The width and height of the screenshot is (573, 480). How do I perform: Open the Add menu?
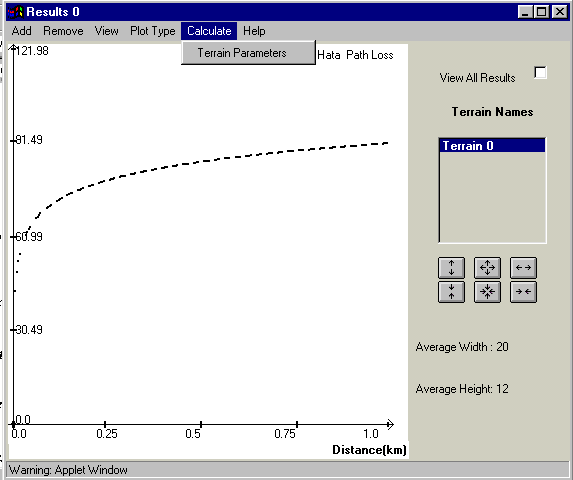pos(22,31)
